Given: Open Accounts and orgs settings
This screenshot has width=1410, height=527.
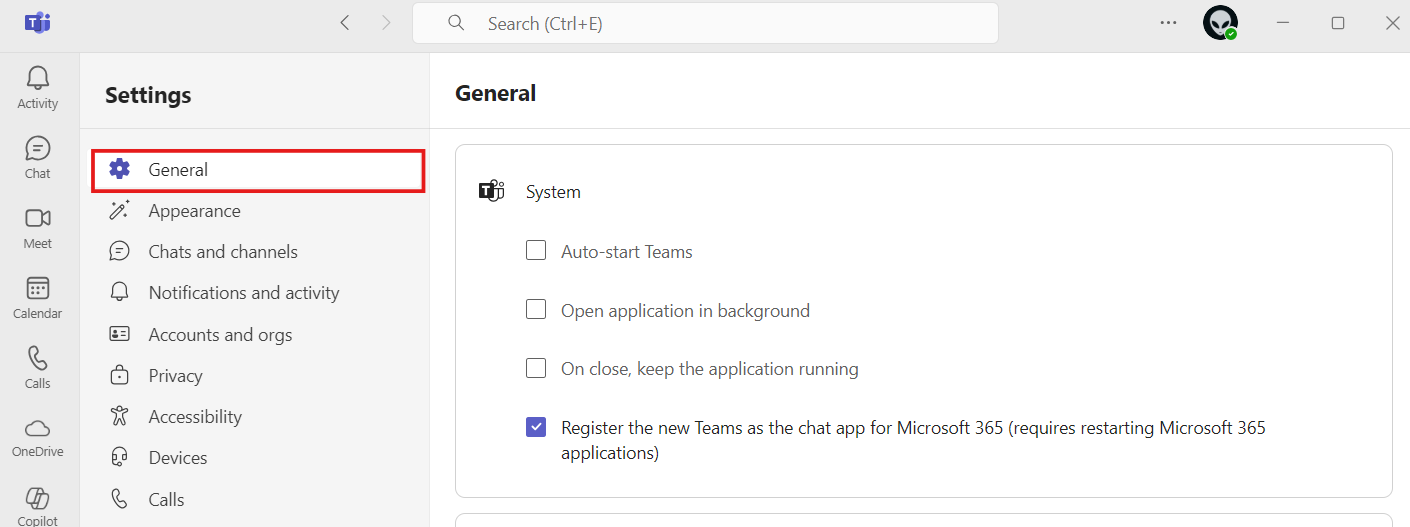Looking at the screenshot, I should tap(220, 335).
